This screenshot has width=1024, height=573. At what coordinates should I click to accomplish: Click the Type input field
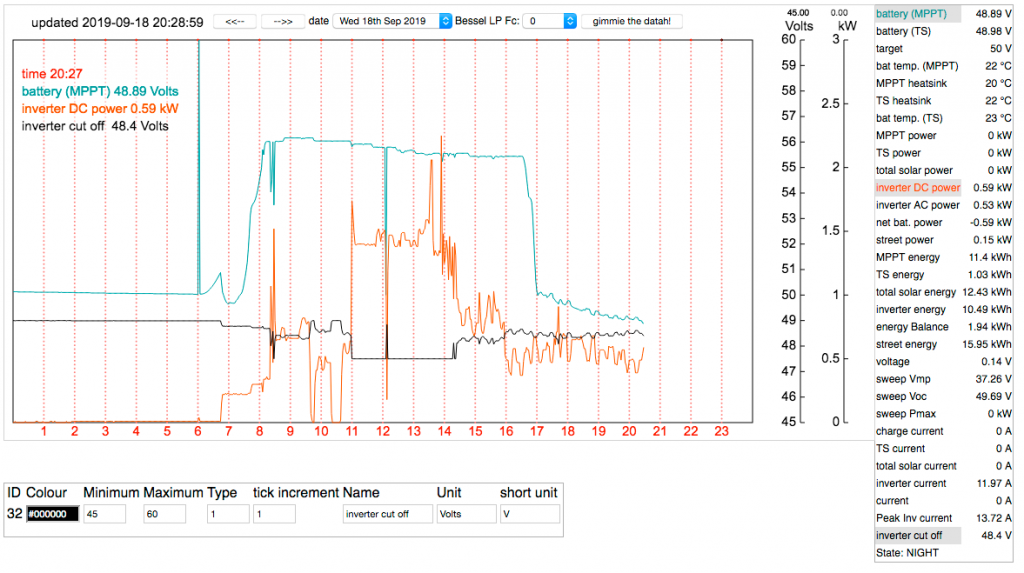click(x=227, y=514)
